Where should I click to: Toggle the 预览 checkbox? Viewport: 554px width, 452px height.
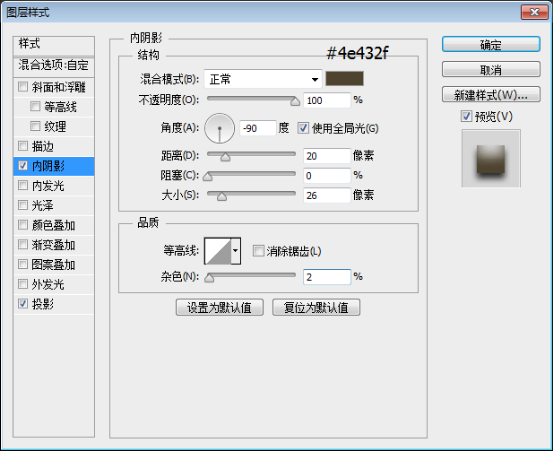[x=466, y=116]
